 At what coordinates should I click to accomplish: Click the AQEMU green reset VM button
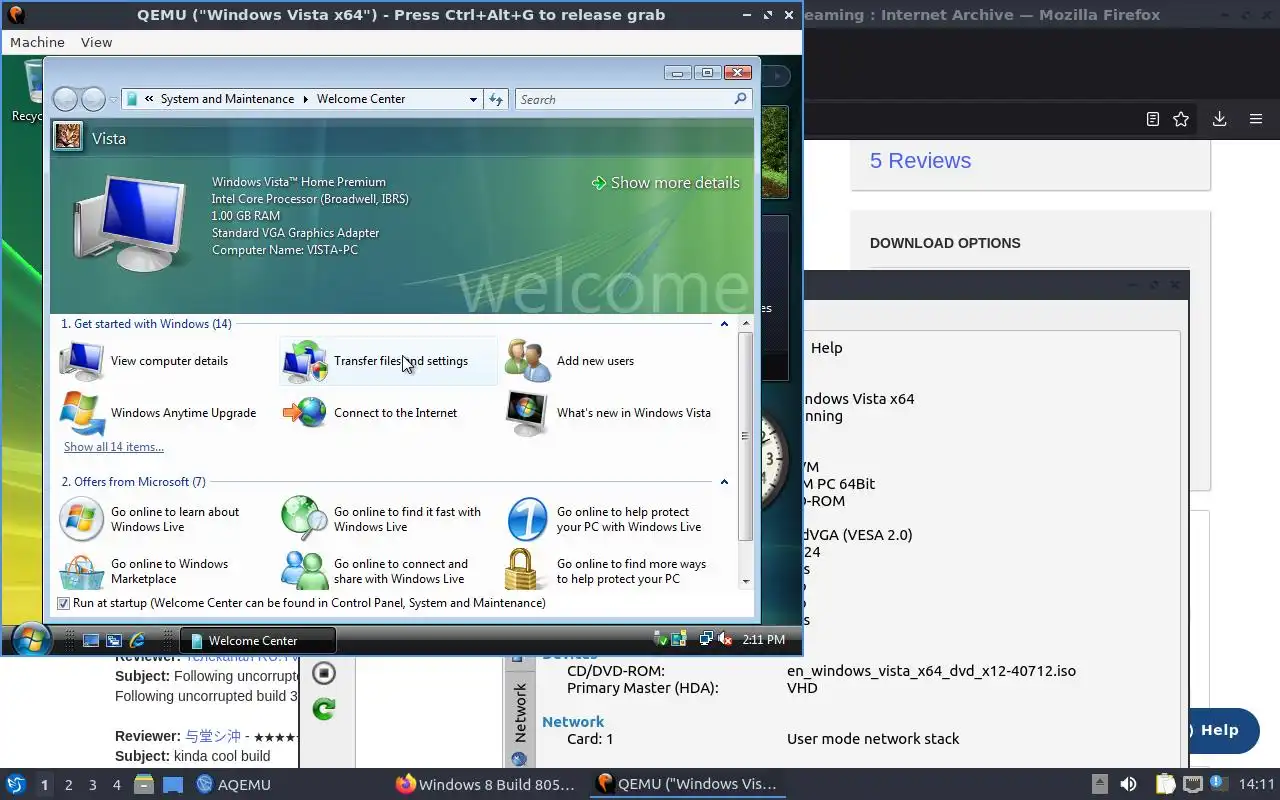[323, 709]
